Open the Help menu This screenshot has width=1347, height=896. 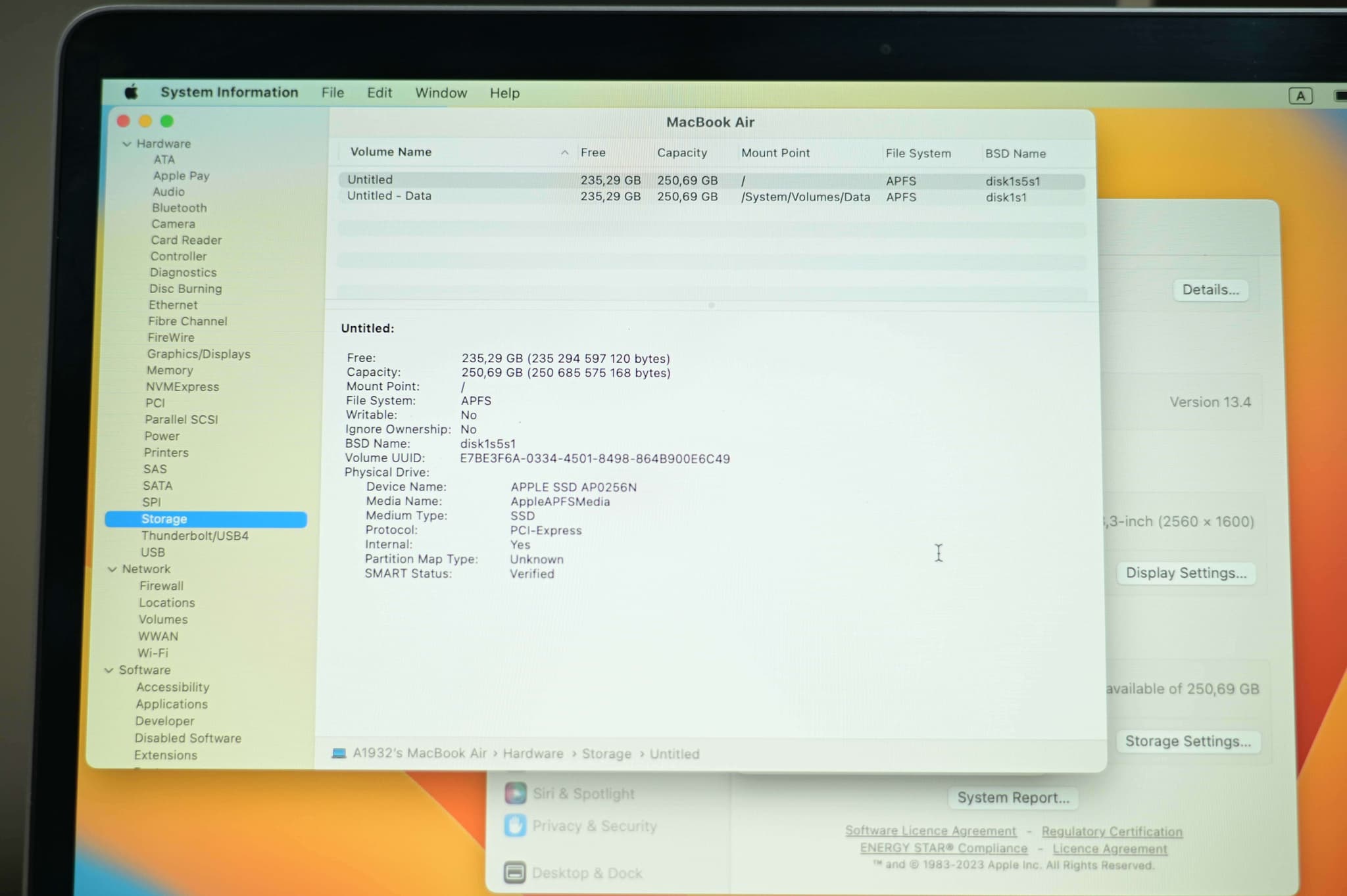(x=504, y=93)
